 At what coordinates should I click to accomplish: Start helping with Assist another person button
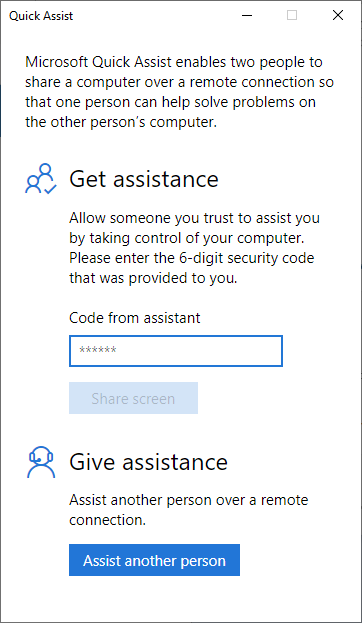pos(154,560)
